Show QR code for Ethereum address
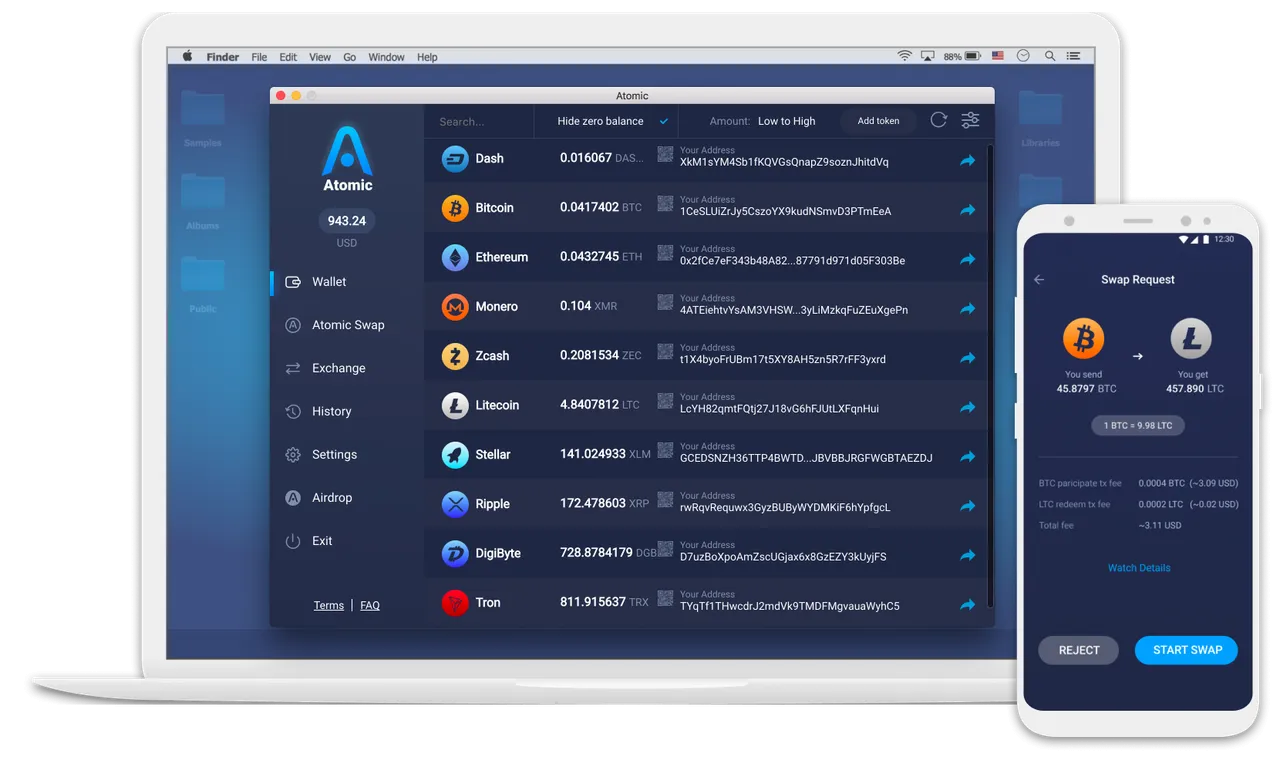The height and width of the screenshot is (760, 1280). (x=665, y=253)
